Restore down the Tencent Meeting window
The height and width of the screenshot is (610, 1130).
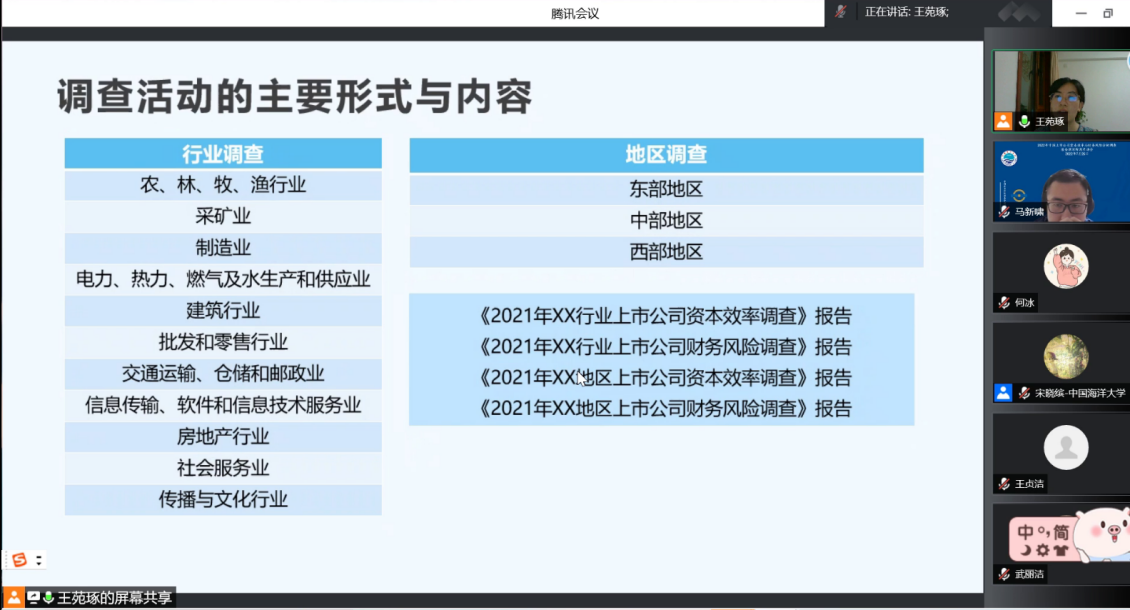click(1108, 13)
